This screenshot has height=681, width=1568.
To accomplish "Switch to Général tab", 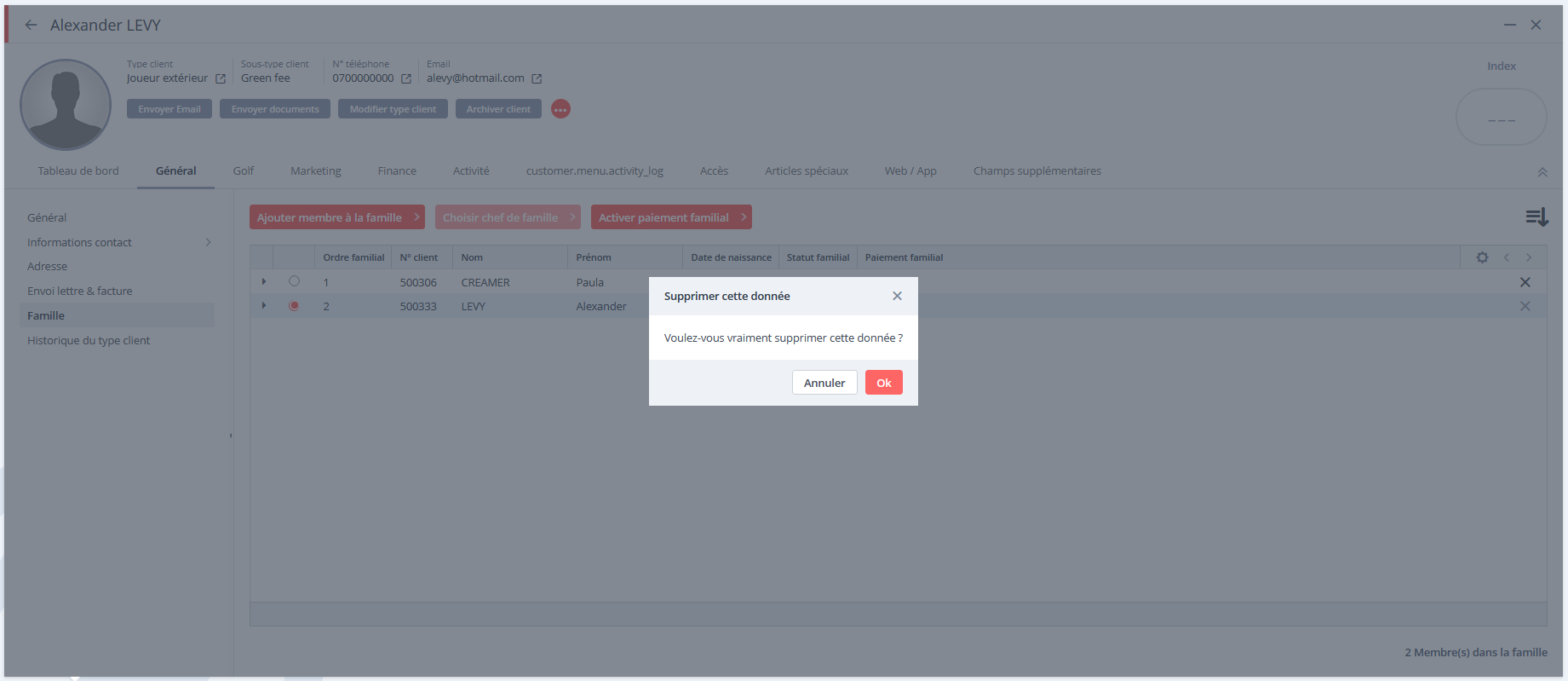I will pos(176,170).
